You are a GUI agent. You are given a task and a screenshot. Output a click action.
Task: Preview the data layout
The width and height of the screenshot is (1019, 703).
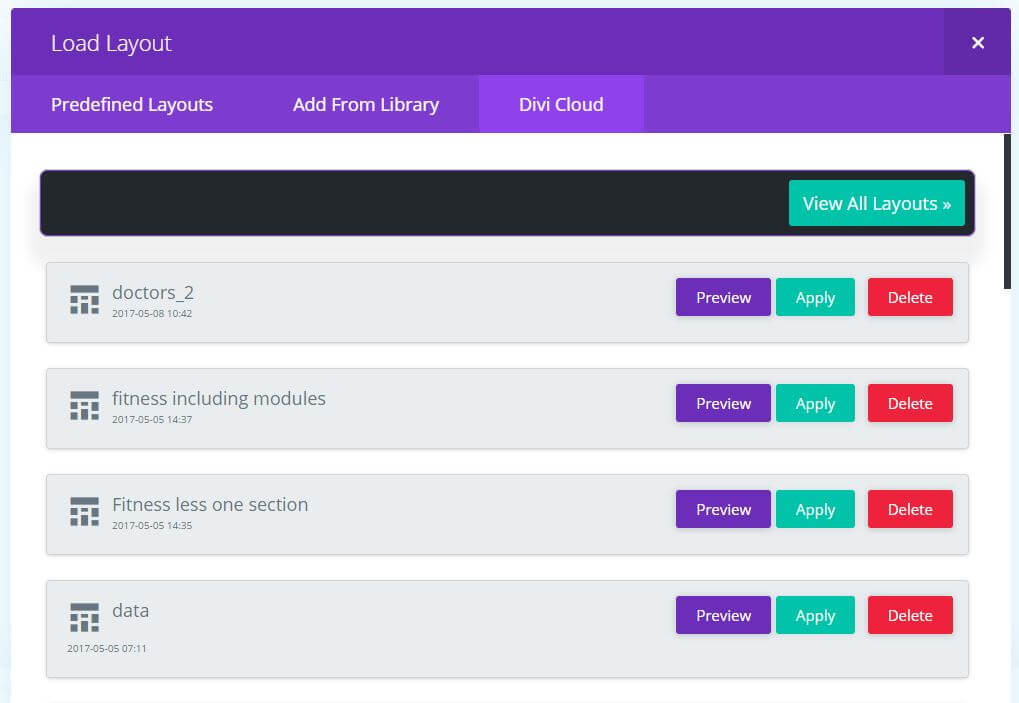click(723, 615)
